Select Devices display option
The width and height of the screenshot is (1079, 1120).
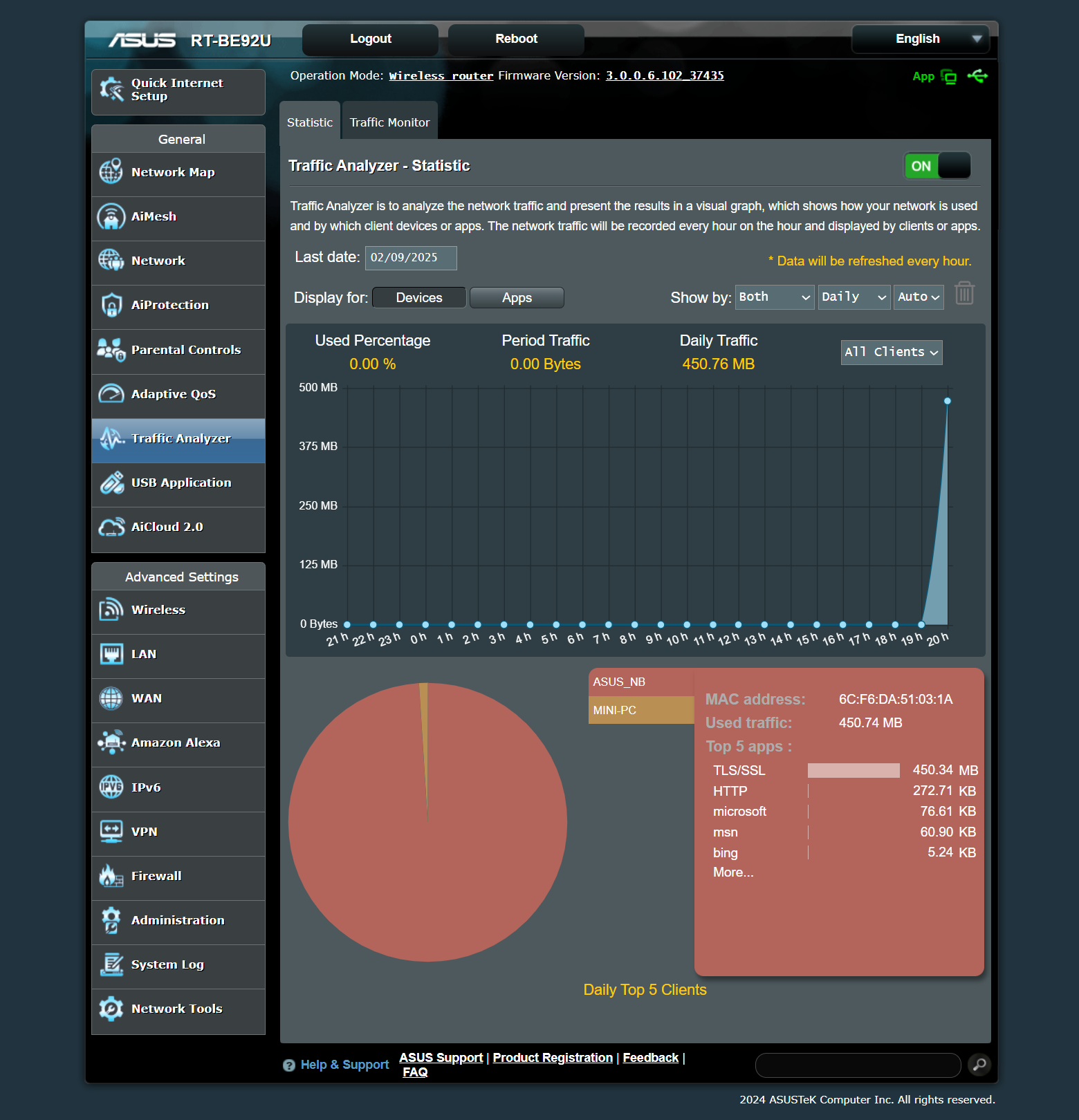pos(419,297)
